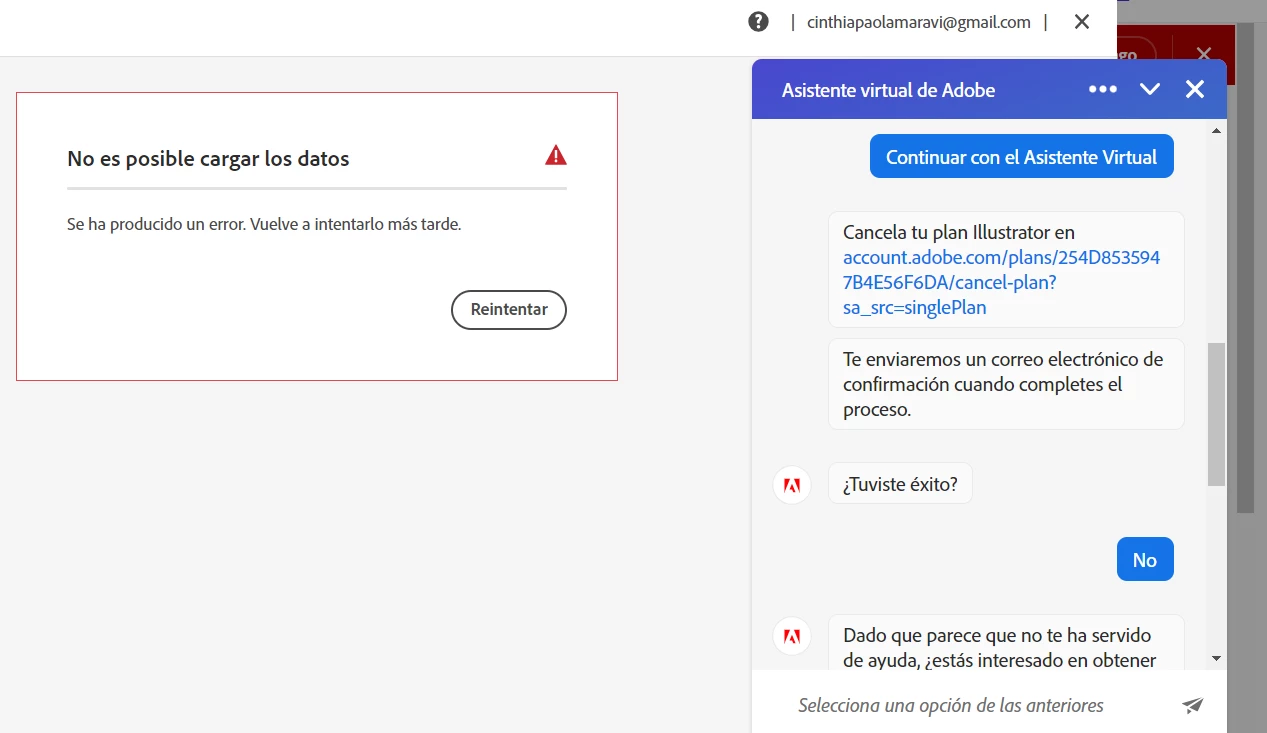This screenshot has width=1267, height=733.
Task: Click the Se ha producido un error text
Action: pos(264,224)
